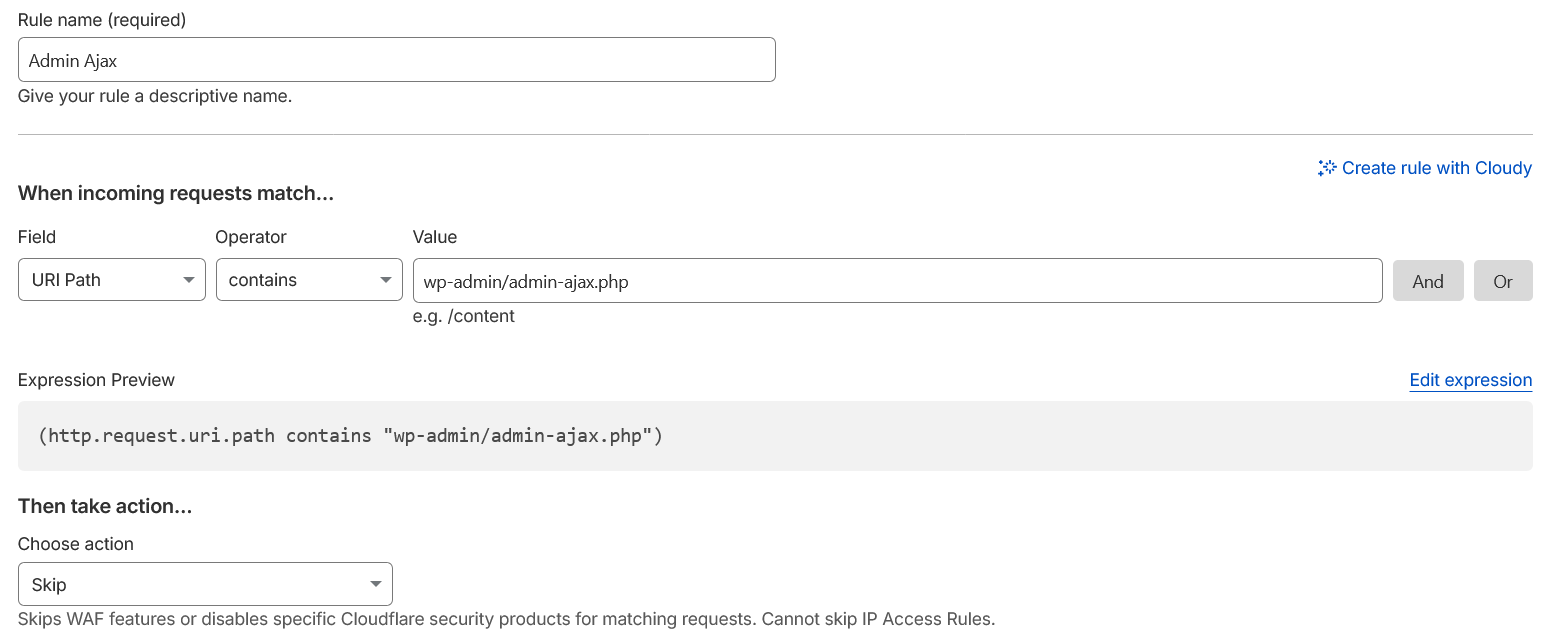Click the Cloudy sparkle icon
1552x637 pixels.
1327,168
